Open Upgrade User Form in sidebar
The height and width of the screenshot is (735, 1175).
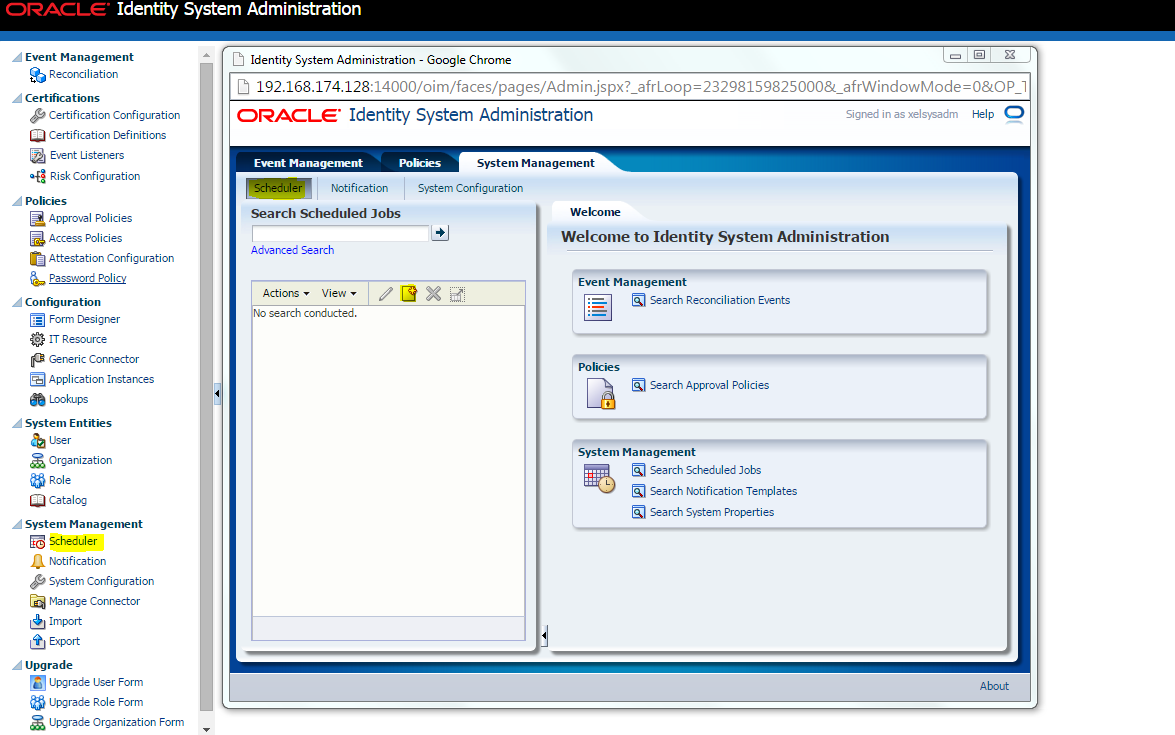pyautogui.click(x=96, y=683)
